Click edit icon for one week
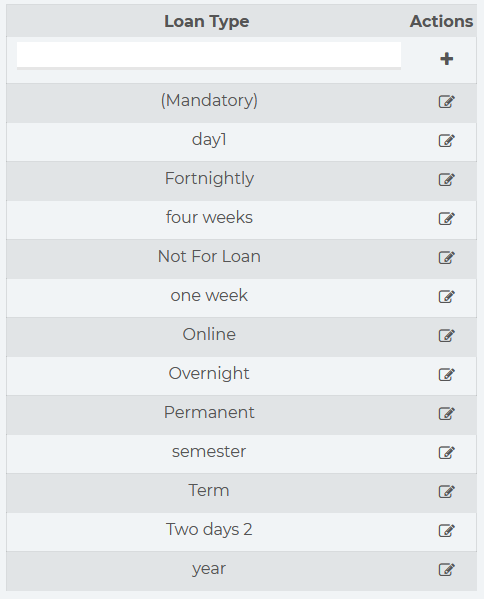This screenshot has width=484, height=599. tap(446, 296)
